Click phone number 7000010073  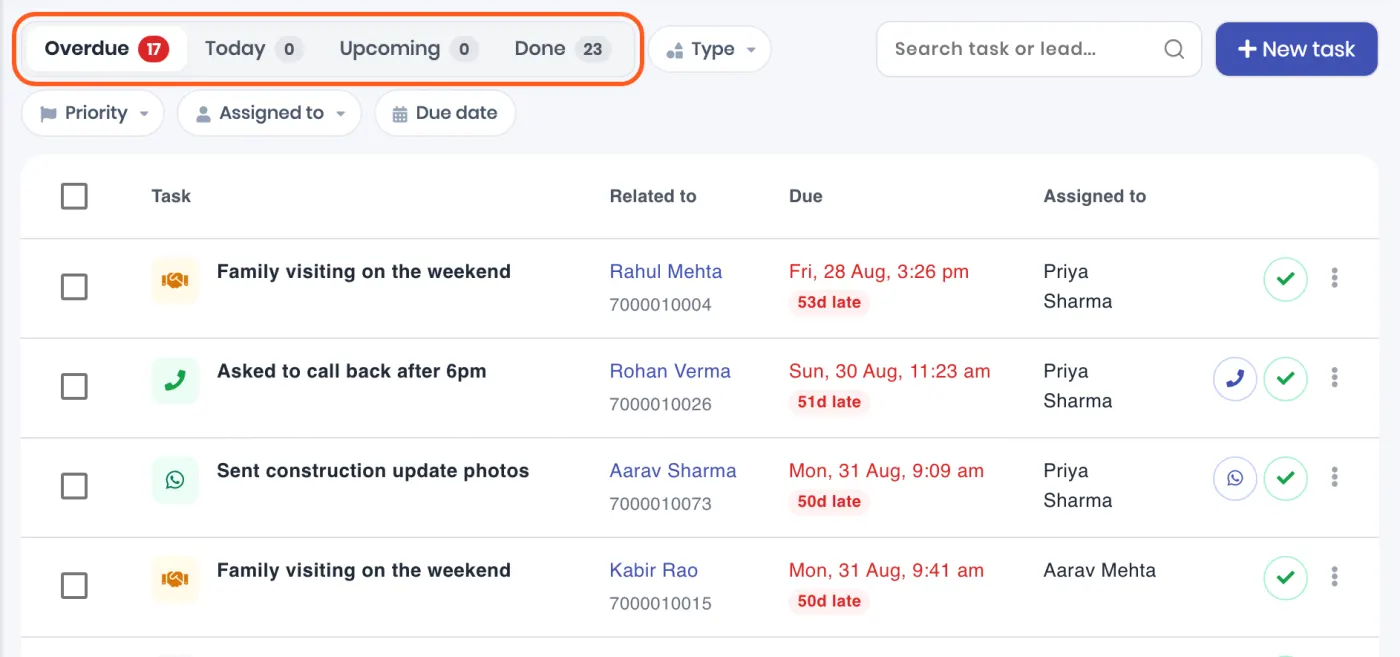(661, 503)
